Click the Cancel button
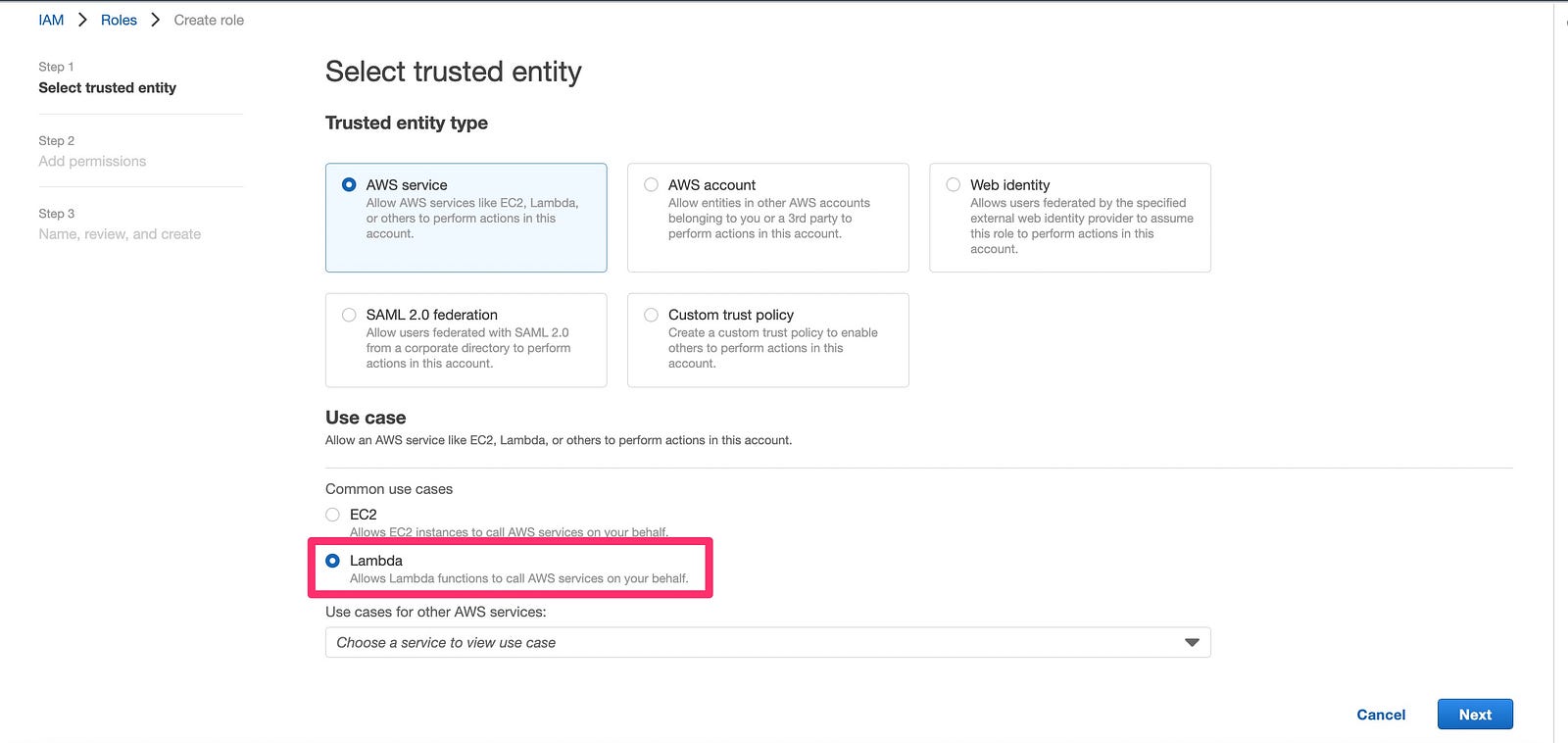This screenshot has height=743, width=1568. (x=1381, y=715)
